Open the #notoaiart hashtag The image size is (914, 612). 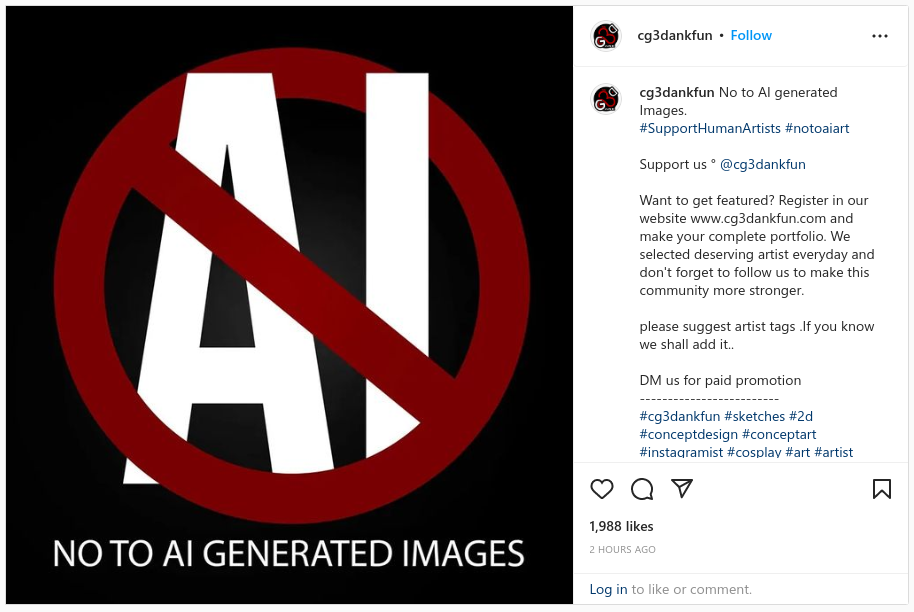(x=817, y=128)
